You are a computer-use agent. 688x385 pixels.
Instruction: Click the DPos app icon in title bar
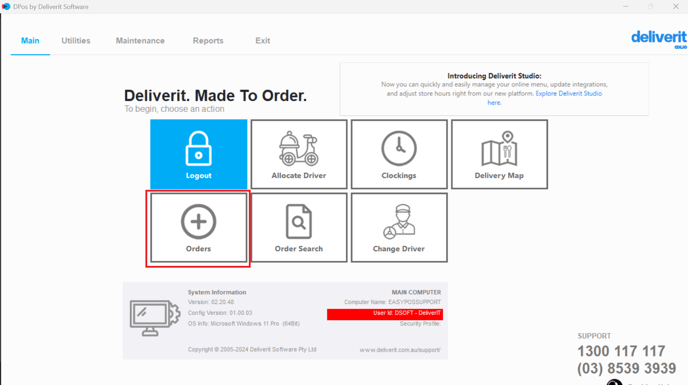click(x=6, y=7)
